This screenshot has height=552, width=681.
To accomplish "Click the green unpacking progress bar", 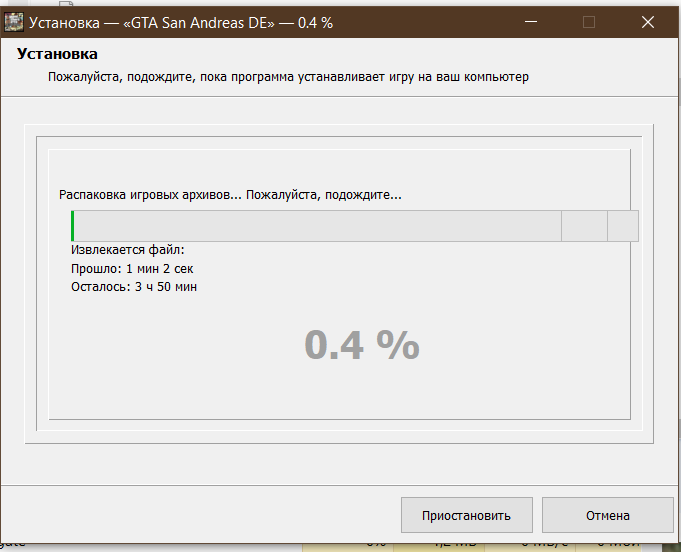I will 355,226.
